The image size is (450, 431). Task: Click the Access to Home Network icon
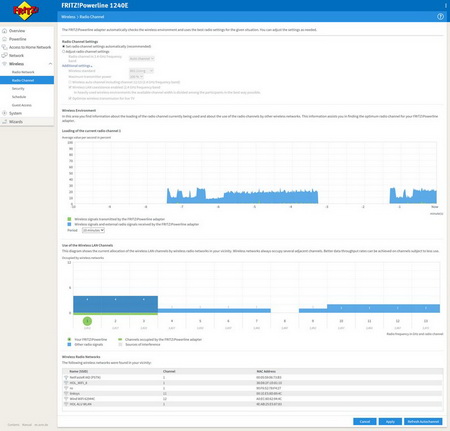click(x=4, y=47)
